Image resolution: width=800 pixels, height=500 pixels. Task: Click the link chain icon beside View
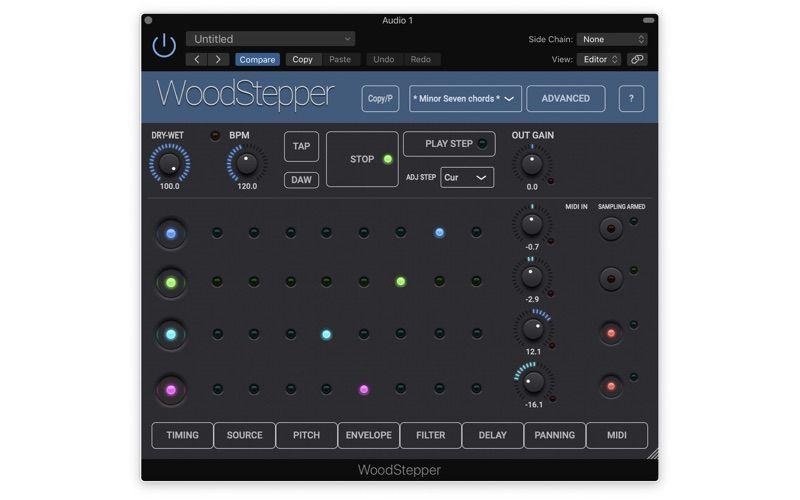pos(637,59)
